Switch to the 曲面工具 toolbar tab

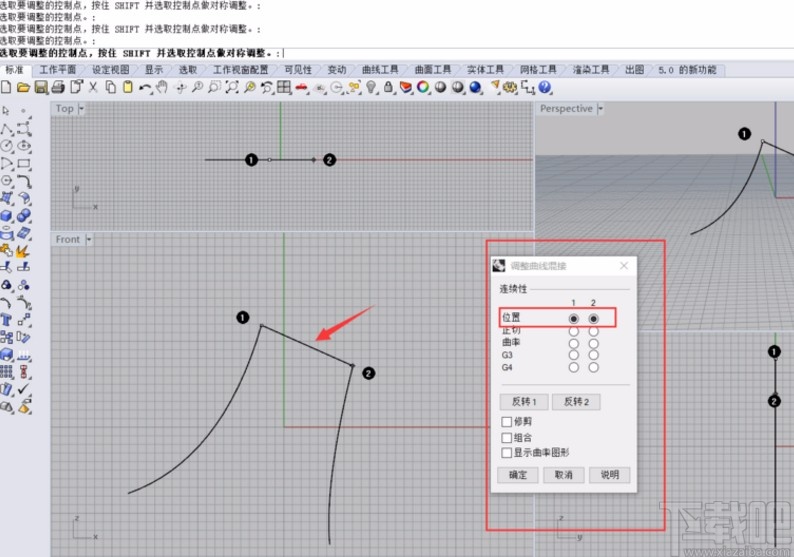(432, 70)
